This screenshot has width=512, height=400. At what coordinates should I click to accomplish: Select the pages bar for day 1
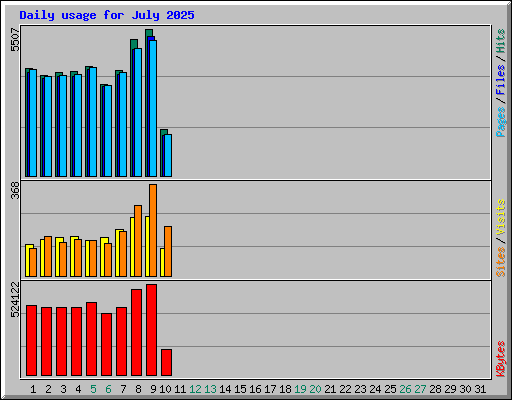point(33,123)
